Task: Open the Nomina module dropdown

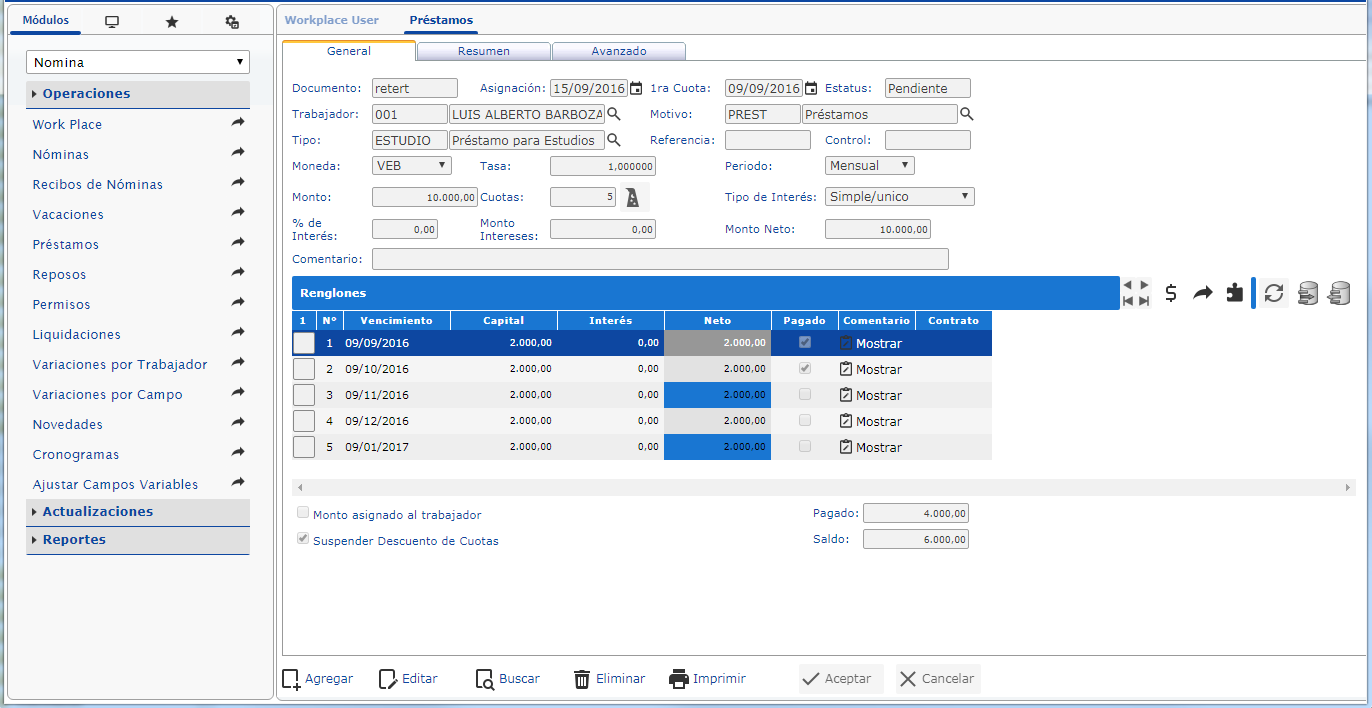Action: (138, 62)
